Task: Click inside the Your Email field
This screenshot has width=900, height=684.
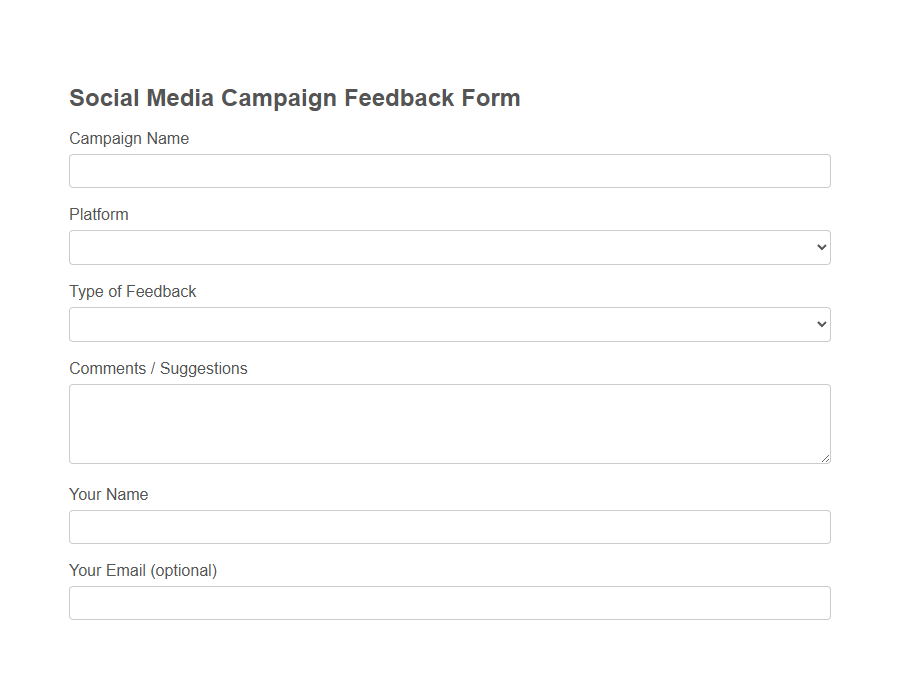Action: tap(449, 602)
